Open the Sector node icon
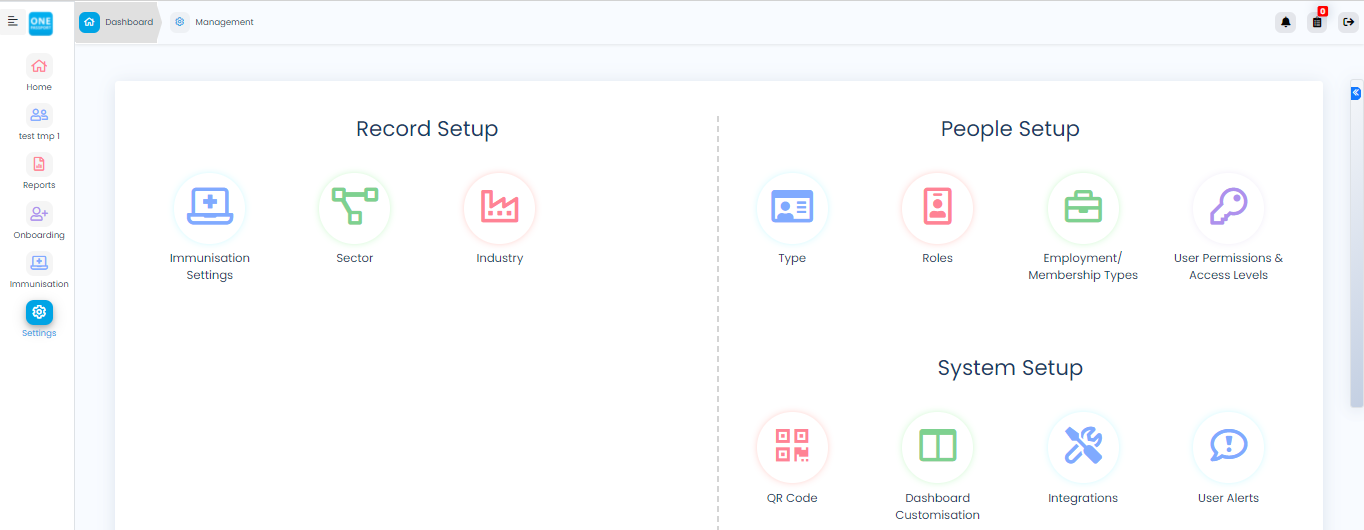Viewport: 1364px width, 530px height. point(355,208)
